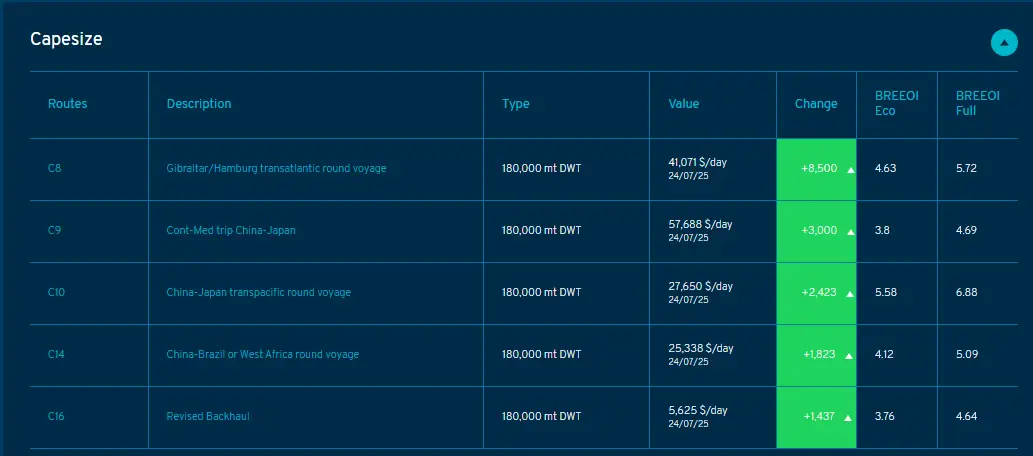
Task: Click the up-triangle icon beside +3,000
Action: coord(850,232)
